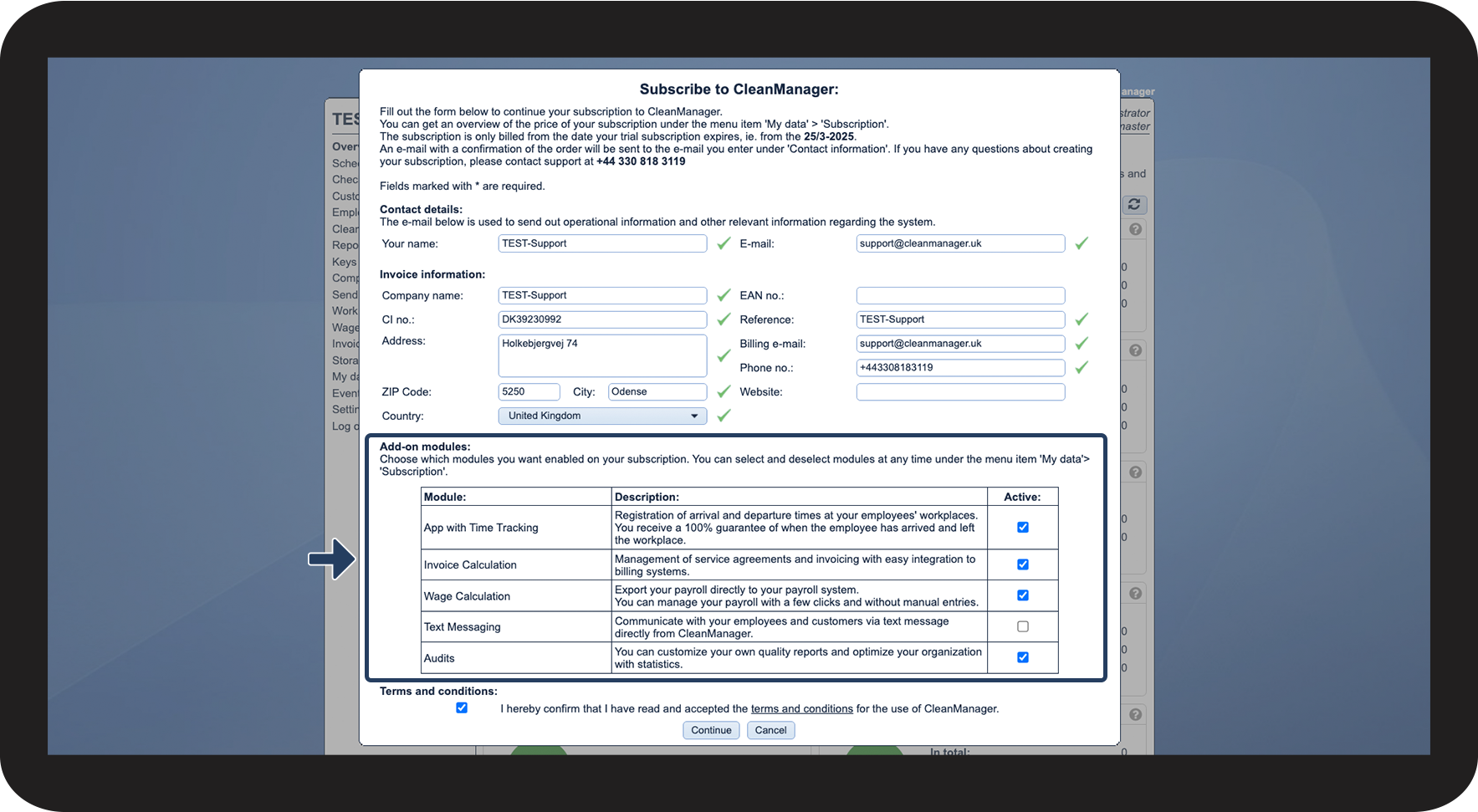Click the Your name input field

[602, 243]
